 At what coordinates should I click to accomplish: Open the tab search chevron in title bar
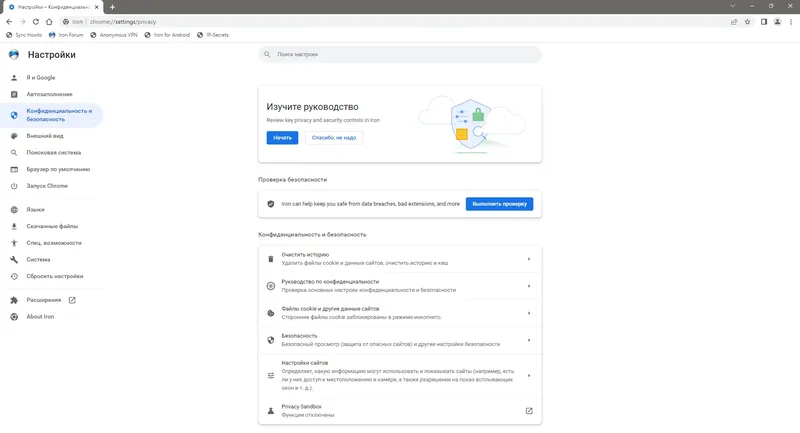(733, 6)
